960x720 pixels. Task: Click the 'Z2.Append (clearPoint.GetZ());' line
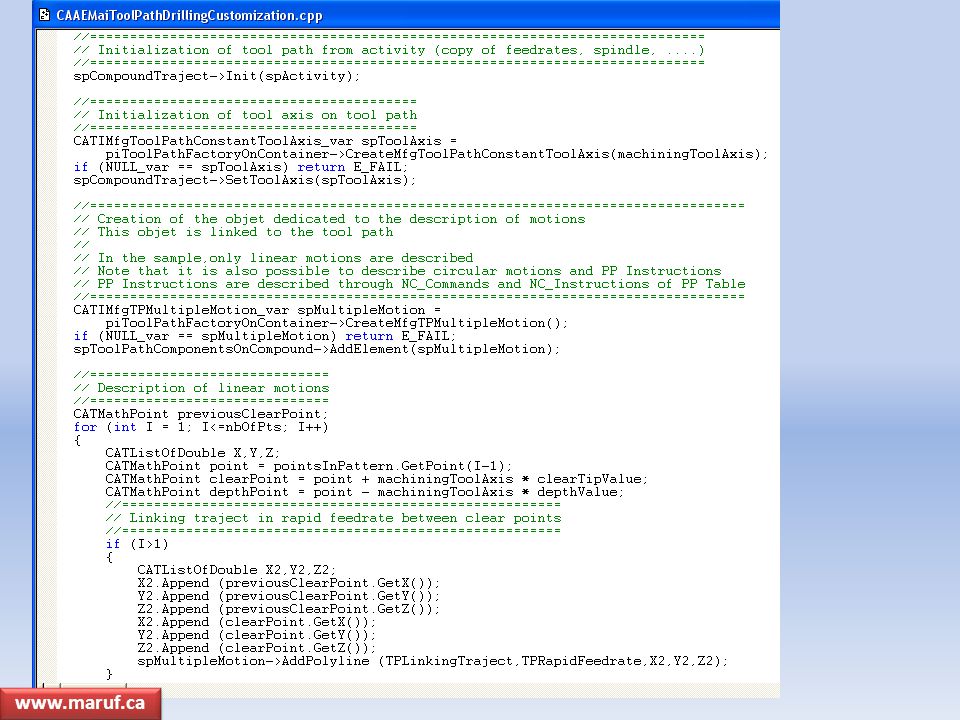click(257, 648)
